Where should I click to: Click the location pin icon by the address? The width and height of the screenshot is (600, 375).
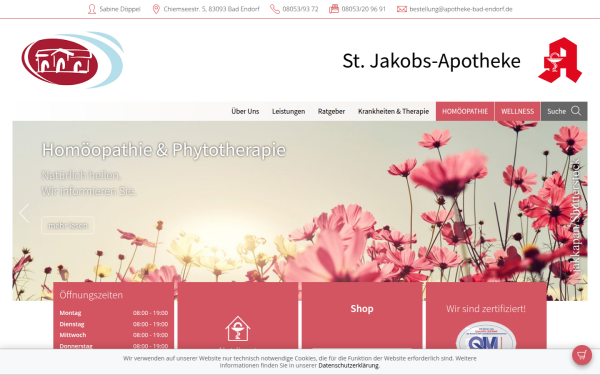(156, 9)
